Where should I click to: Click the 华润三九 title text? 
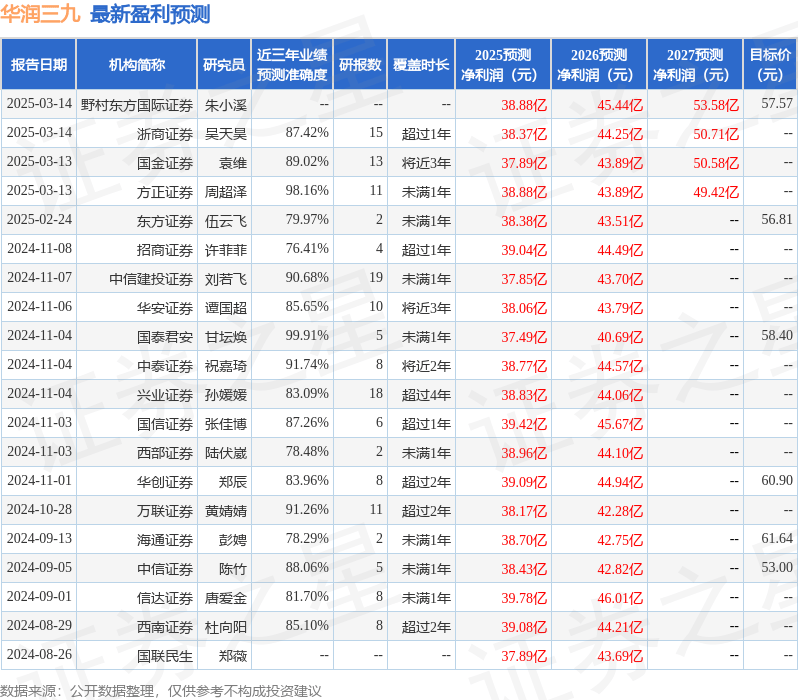[40, 14]
